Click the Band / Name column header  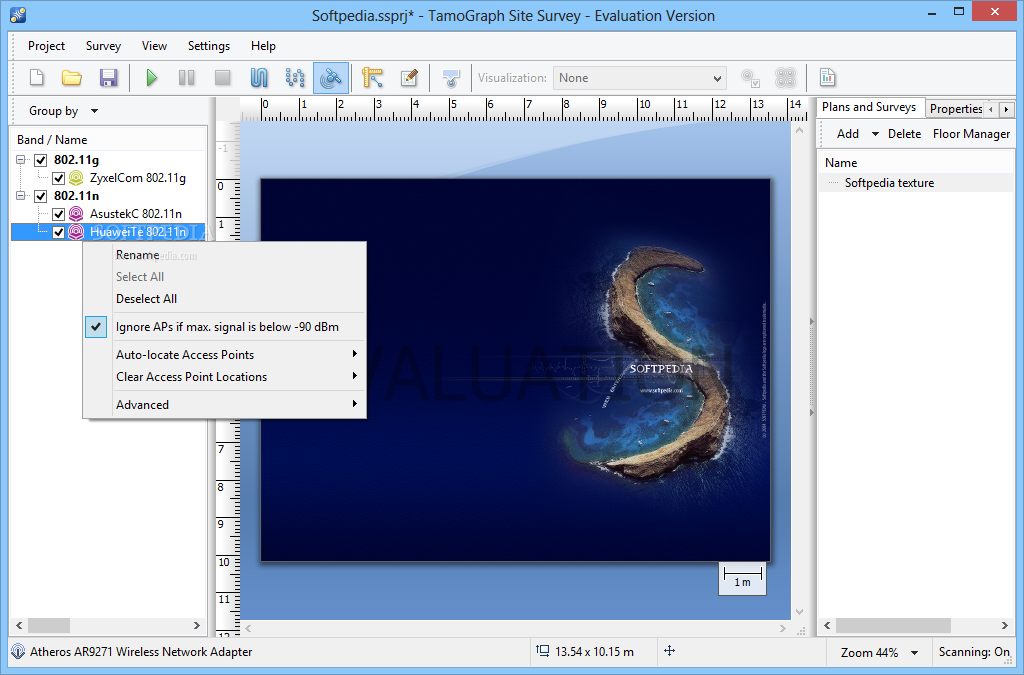[108, 140]
